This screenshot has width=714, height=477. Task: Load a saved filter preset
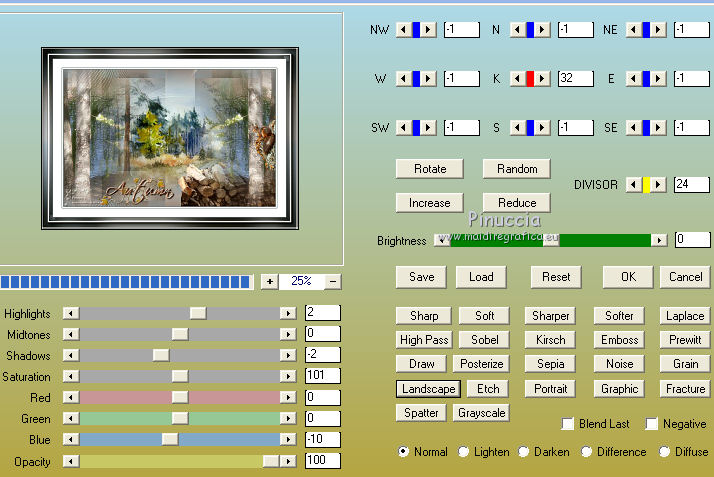[481, 277]
